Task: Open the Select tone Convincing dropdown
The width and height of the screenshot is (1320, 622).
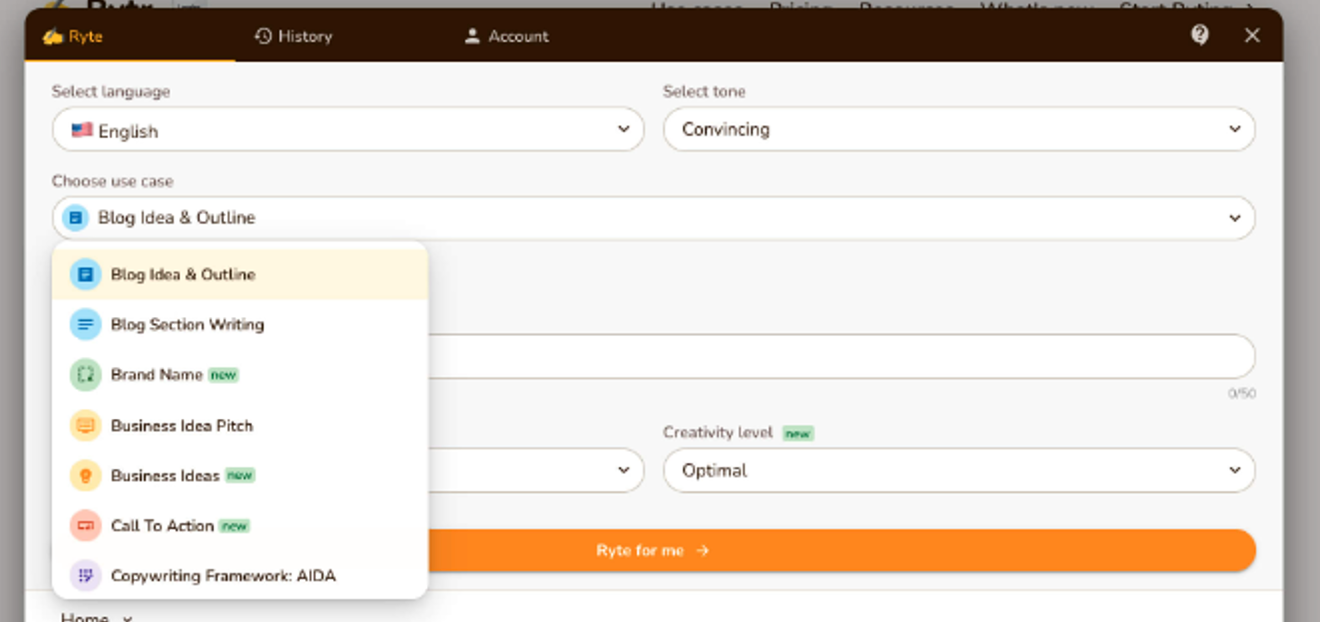Action: click(959, 130)
